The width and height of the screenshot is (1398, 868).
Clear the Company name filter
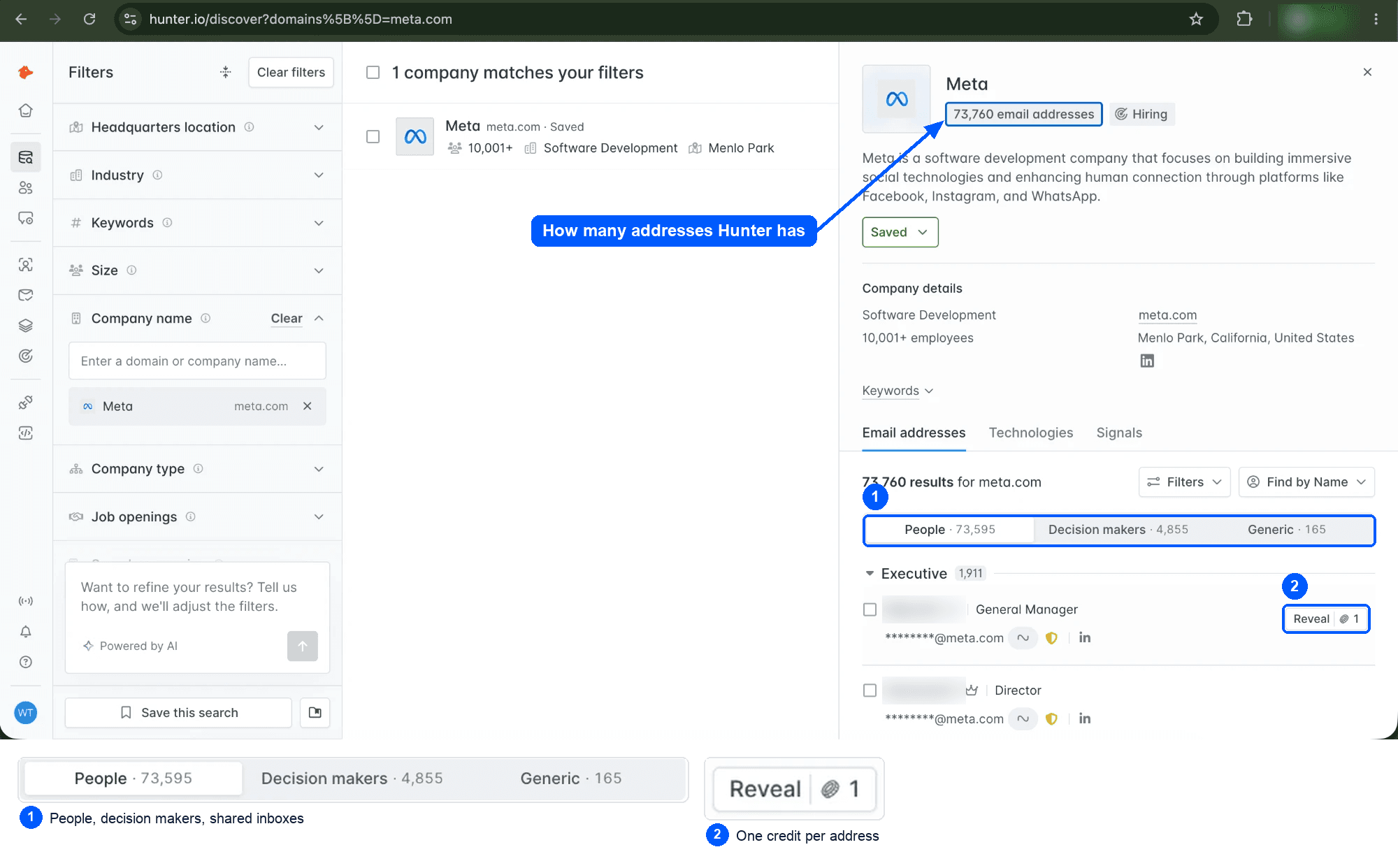pyautogui.click(x=287, y=318)
